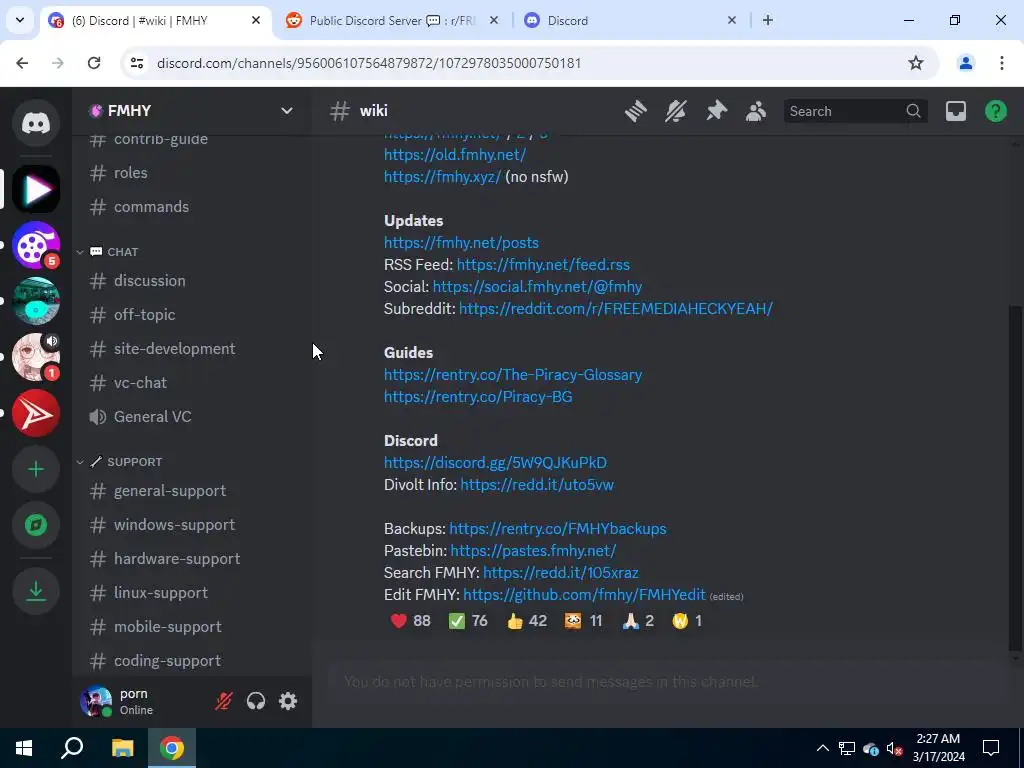Click the message list scrollbar
Screen dimensions: 1024x768
[1014, 478]
